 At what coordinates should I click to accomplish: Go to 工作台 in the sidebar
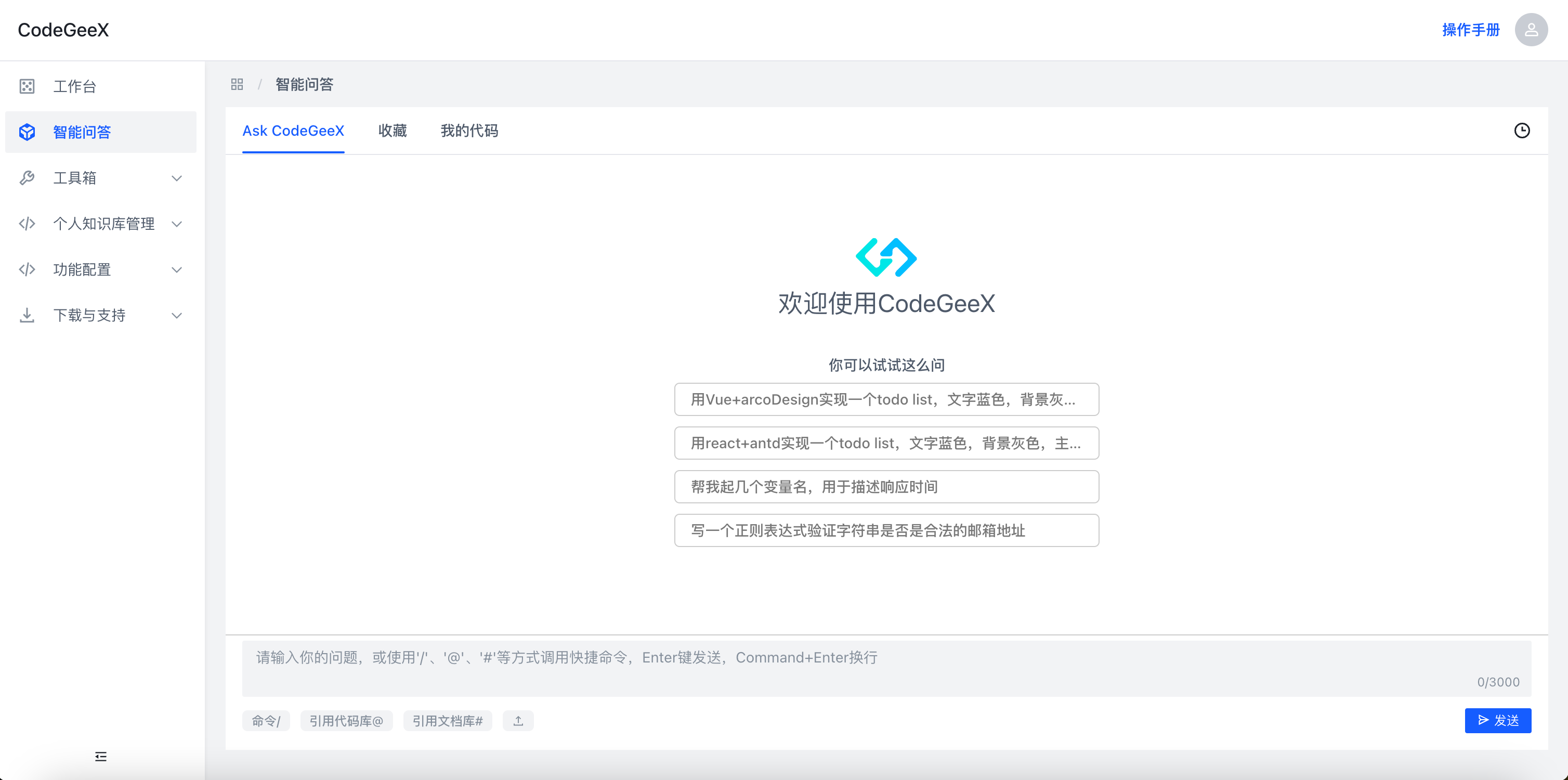click(100, 86)
